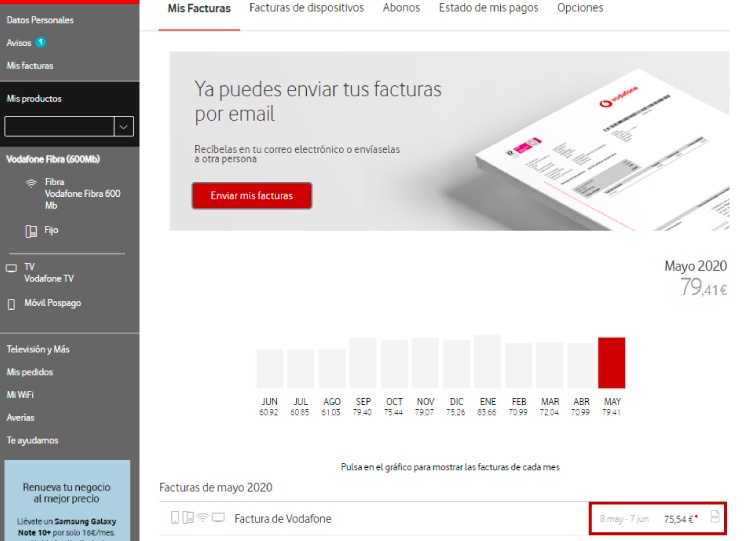Open Datos Personales in sidebar
The height and width of the screenshot is (541, 750).
[x=40, y=20]
